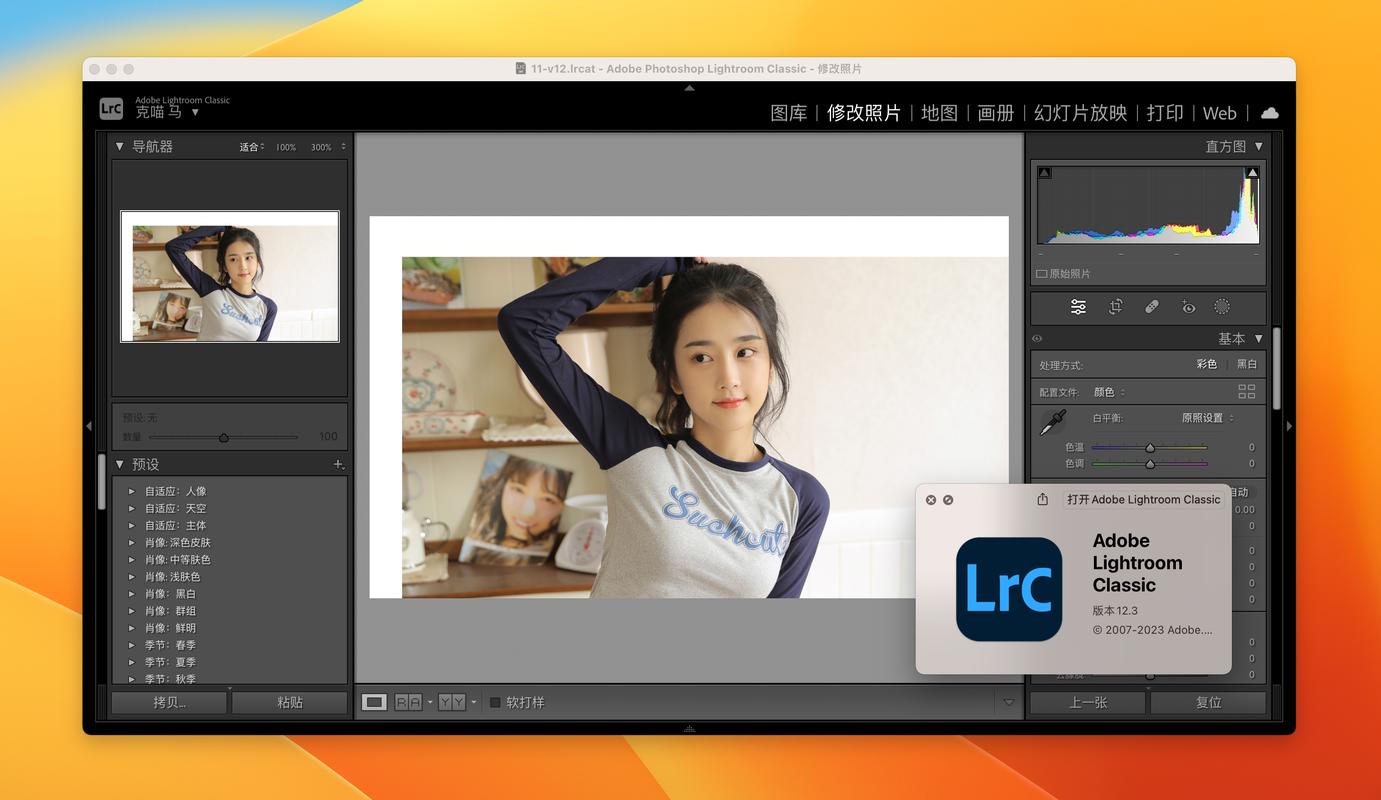The height and width of the screenshot is (800, 1381).
Task: Switch to the Develop (修改照片) module
Action: (864, 113)
